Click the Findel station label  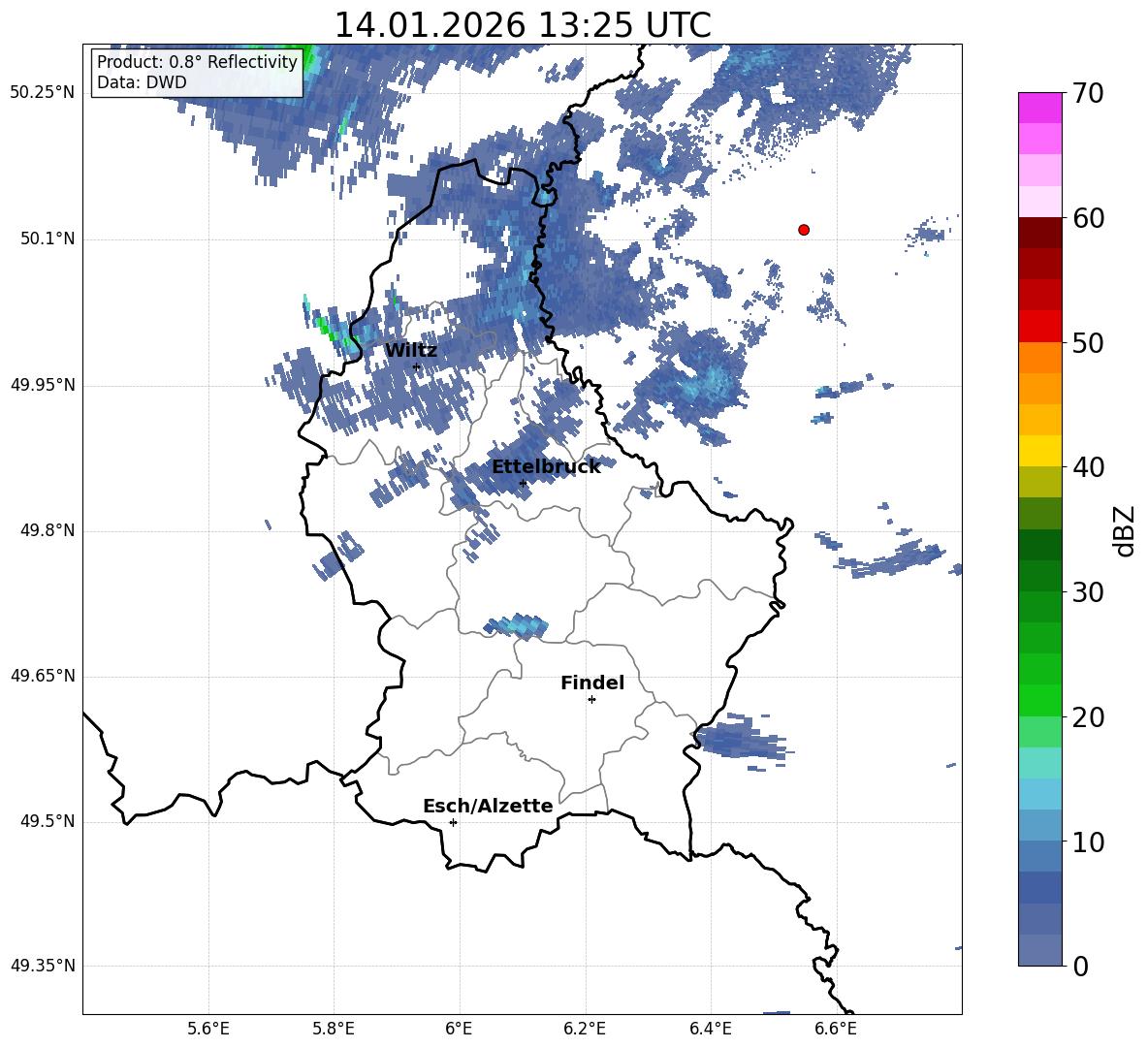[x=592, y=683]
